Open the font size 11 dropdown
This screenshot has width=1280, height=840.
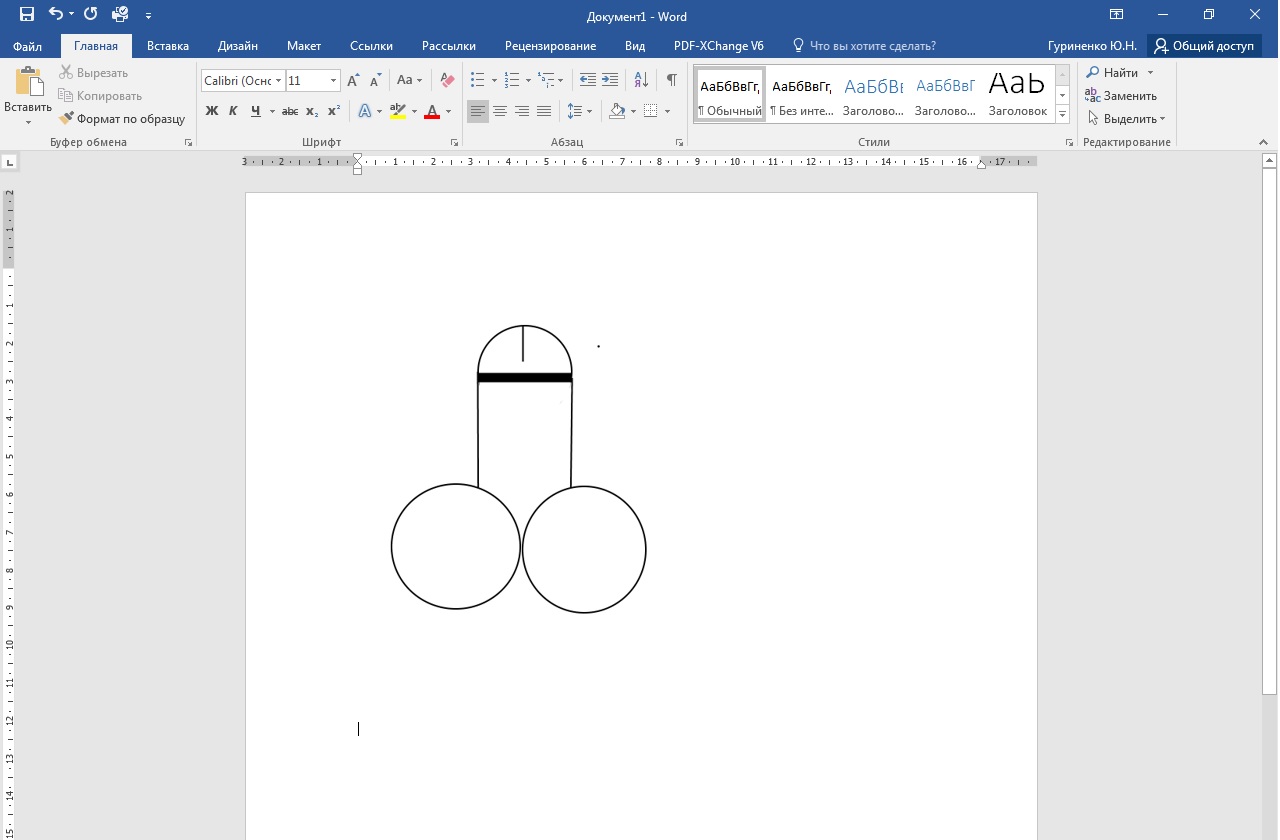333,81
